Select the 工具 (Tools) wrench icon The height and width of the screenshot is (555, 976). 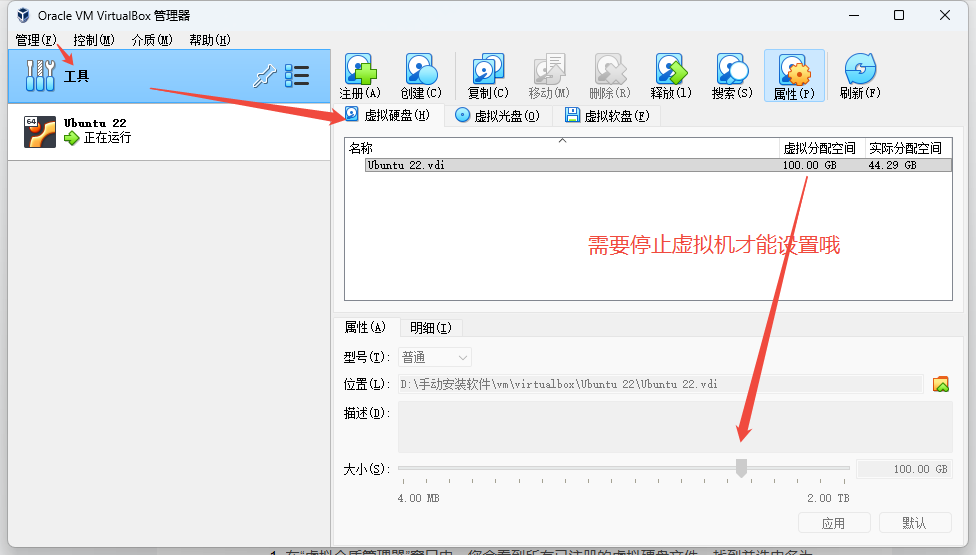pos(40,76)
